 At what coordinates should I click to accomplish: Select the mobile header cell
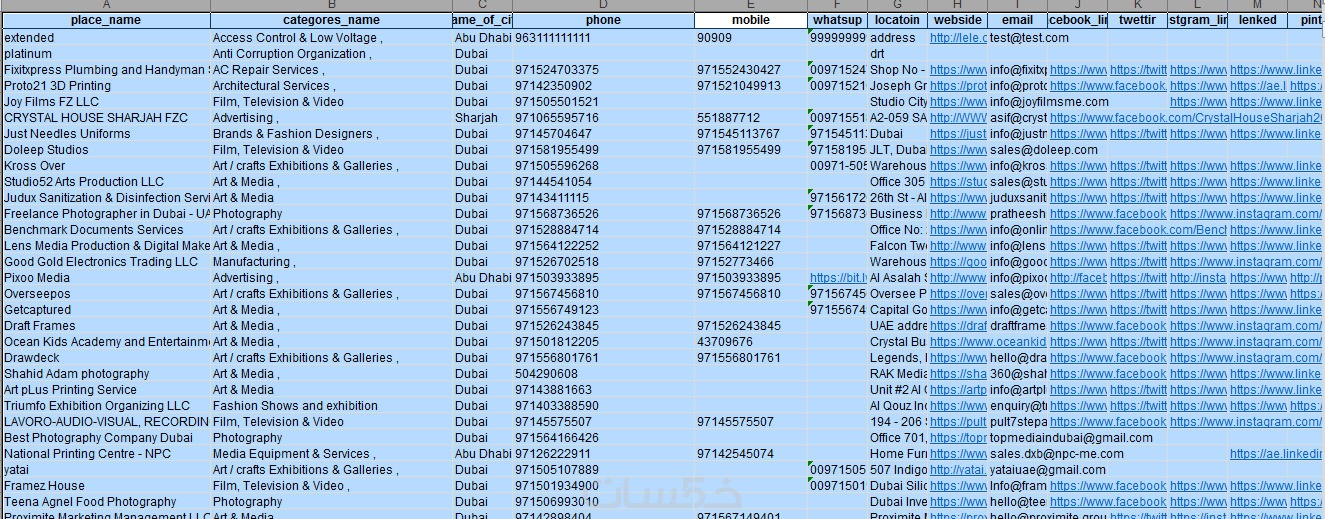click(751, 20)
